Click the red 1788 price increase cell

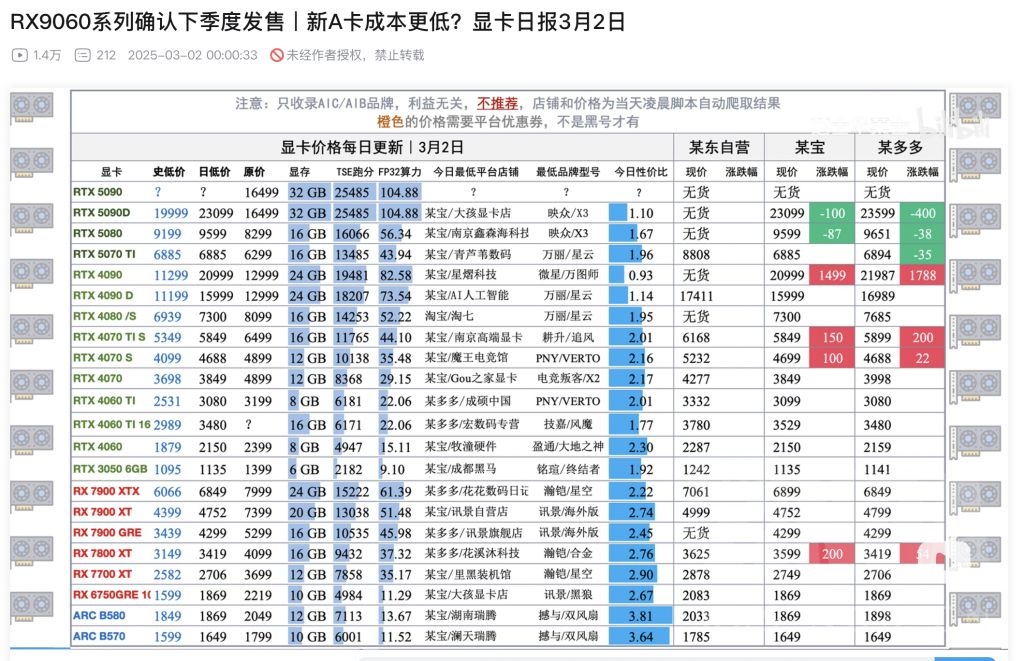coord(921,275)
